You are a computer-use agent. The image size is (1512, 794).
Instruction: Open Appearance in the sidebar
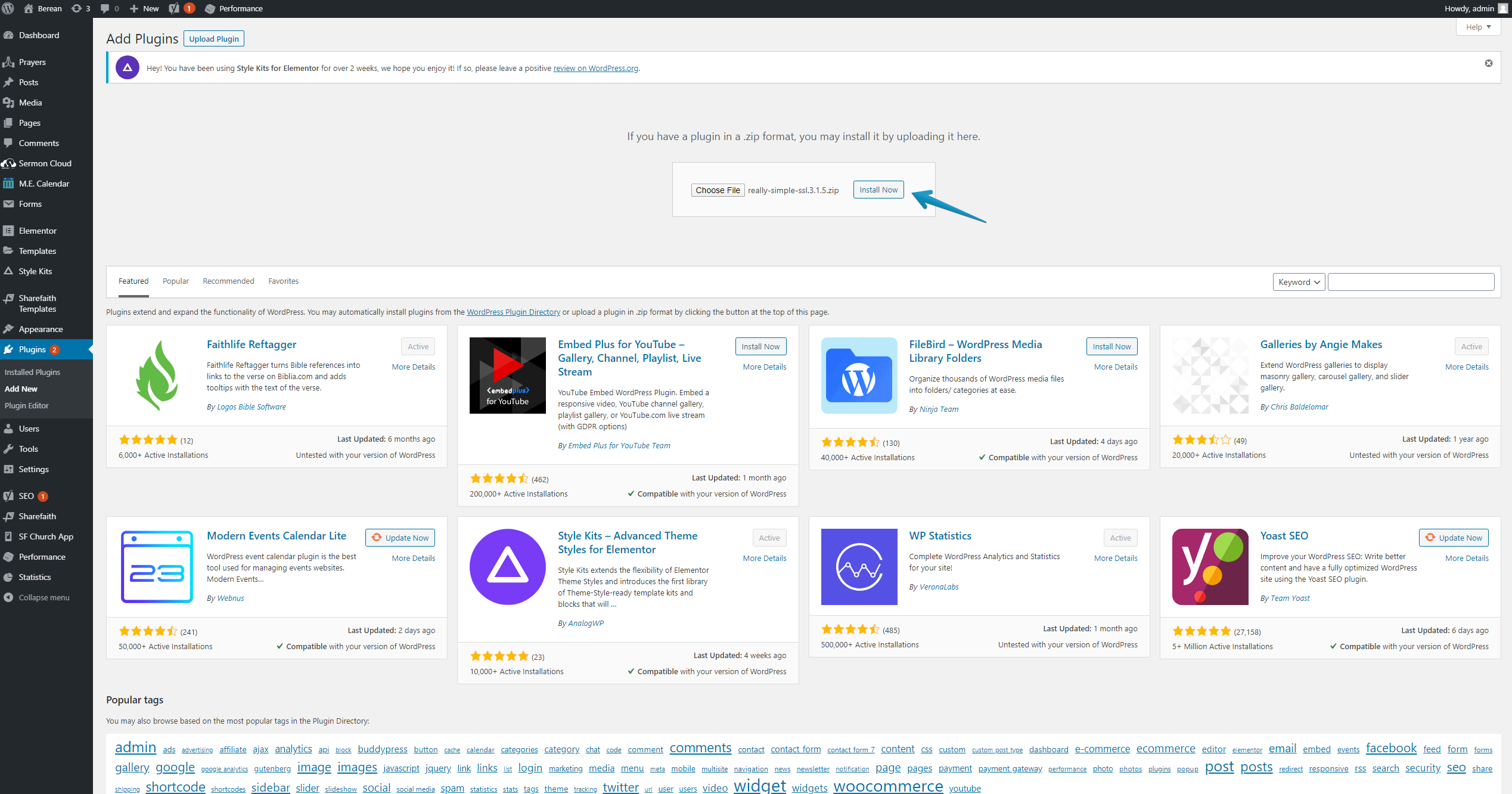coord(41,329)
